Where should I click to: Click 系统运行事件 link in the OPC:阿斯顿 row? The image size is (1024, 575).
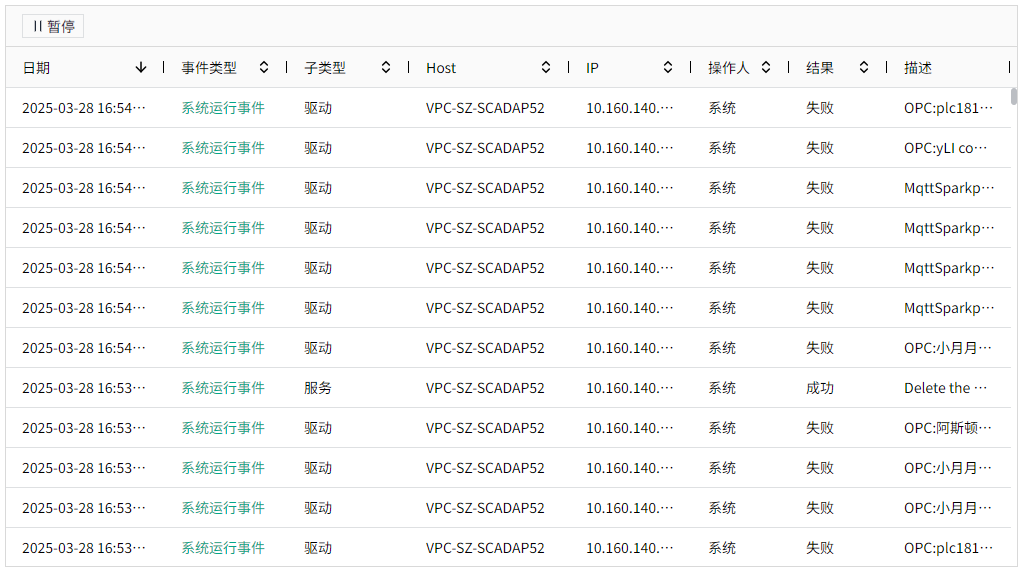coord(223,428)
